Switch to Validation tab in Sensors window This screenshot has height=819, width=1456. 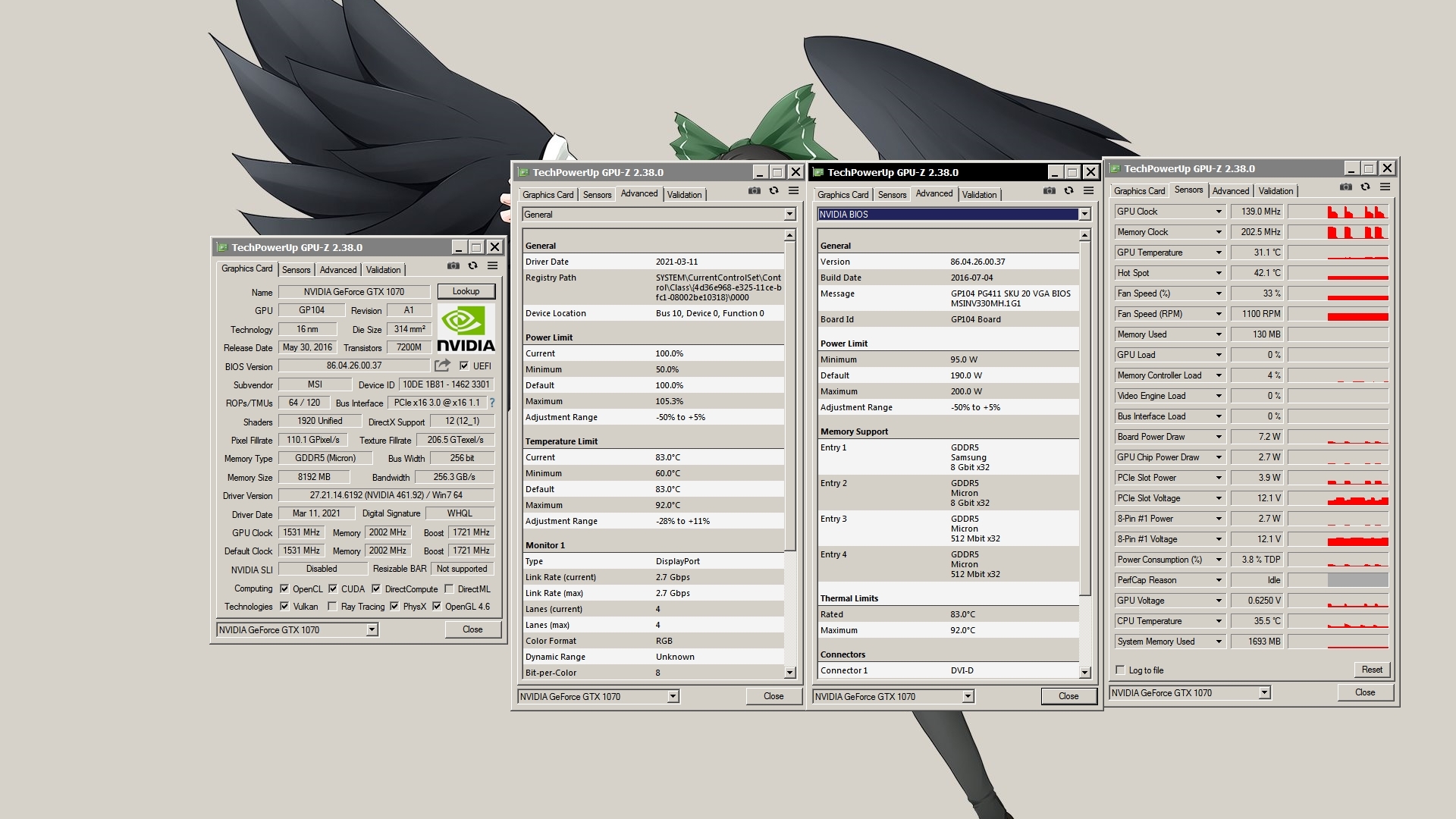click(1276, 191)
